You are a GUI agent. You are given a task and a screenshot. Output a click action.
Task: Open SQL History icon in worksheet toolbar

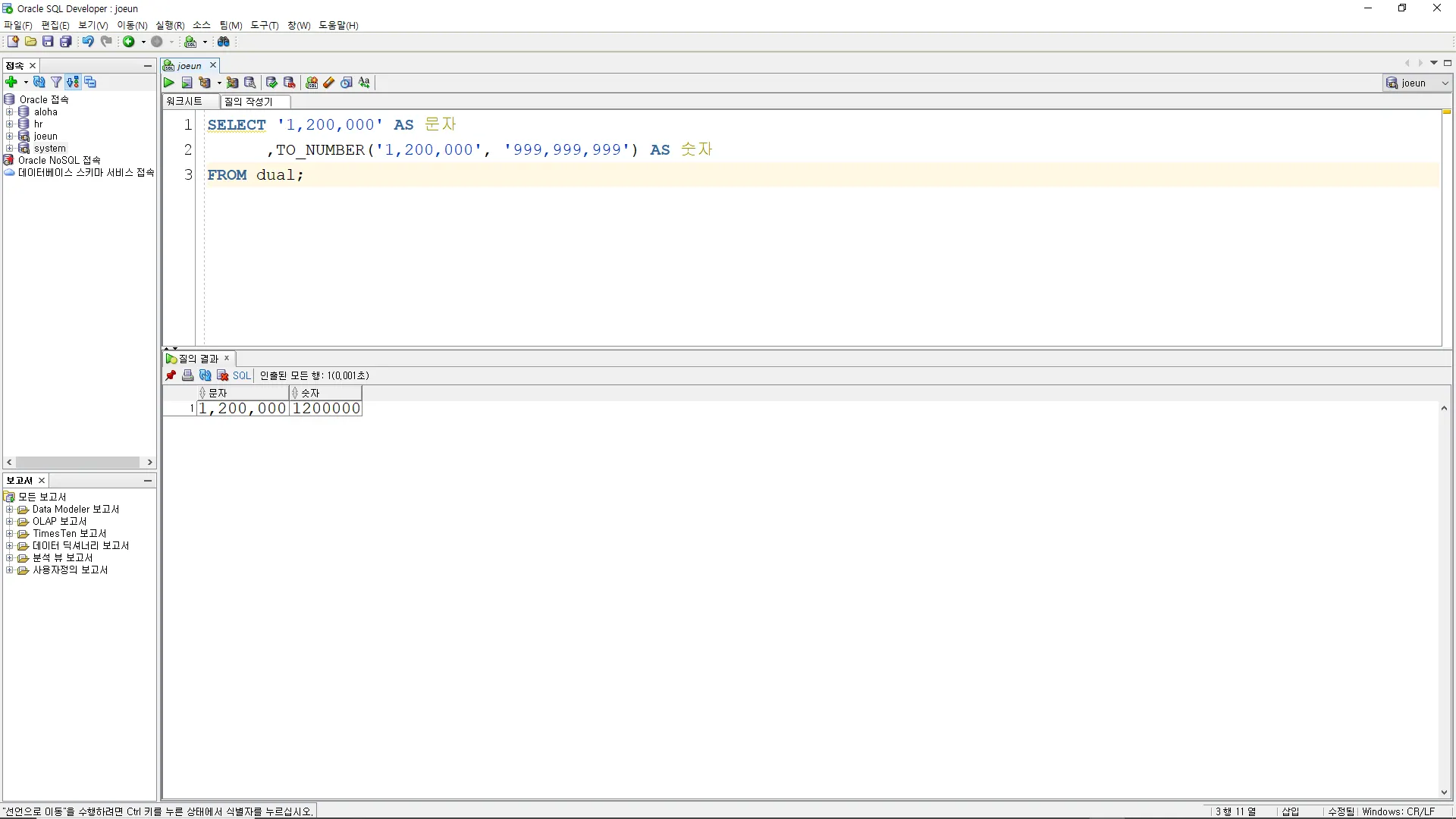coord(347,83)
